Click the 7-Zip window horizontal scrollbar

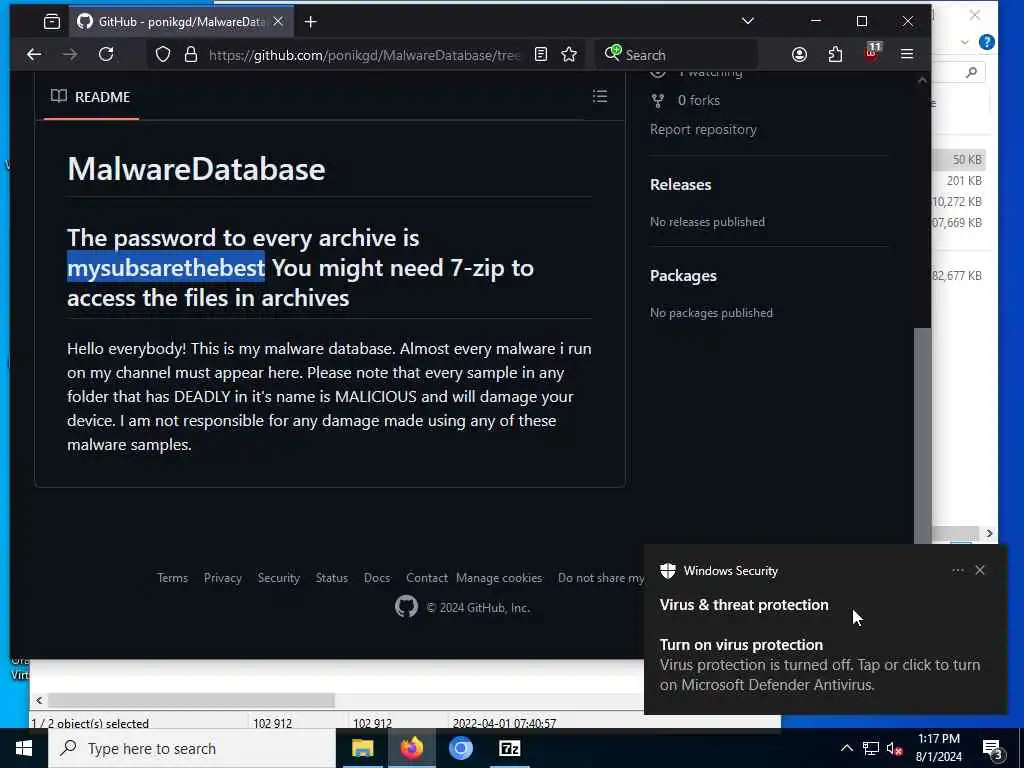click(191, 700)
